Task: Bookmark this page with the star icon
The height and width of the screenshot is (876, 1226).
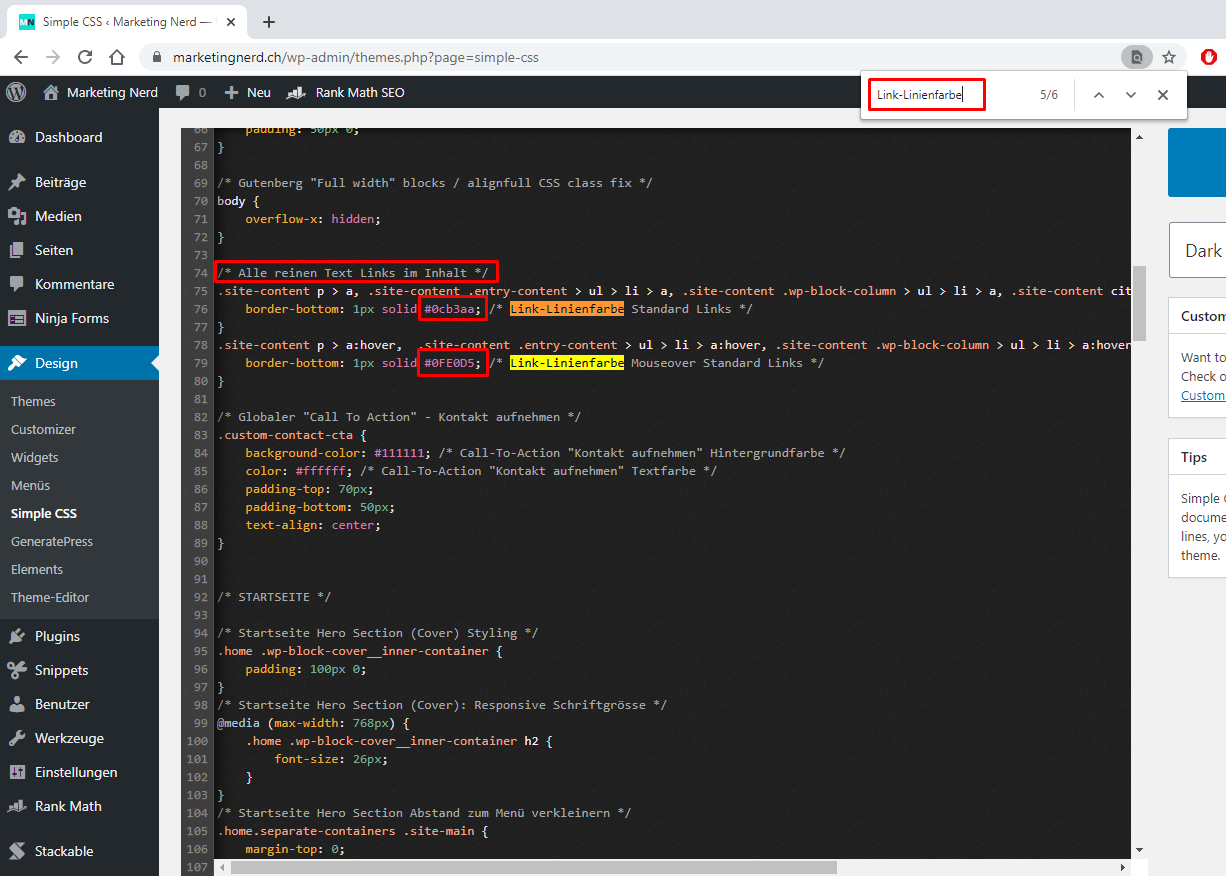Action: [x=1169, y=57]
